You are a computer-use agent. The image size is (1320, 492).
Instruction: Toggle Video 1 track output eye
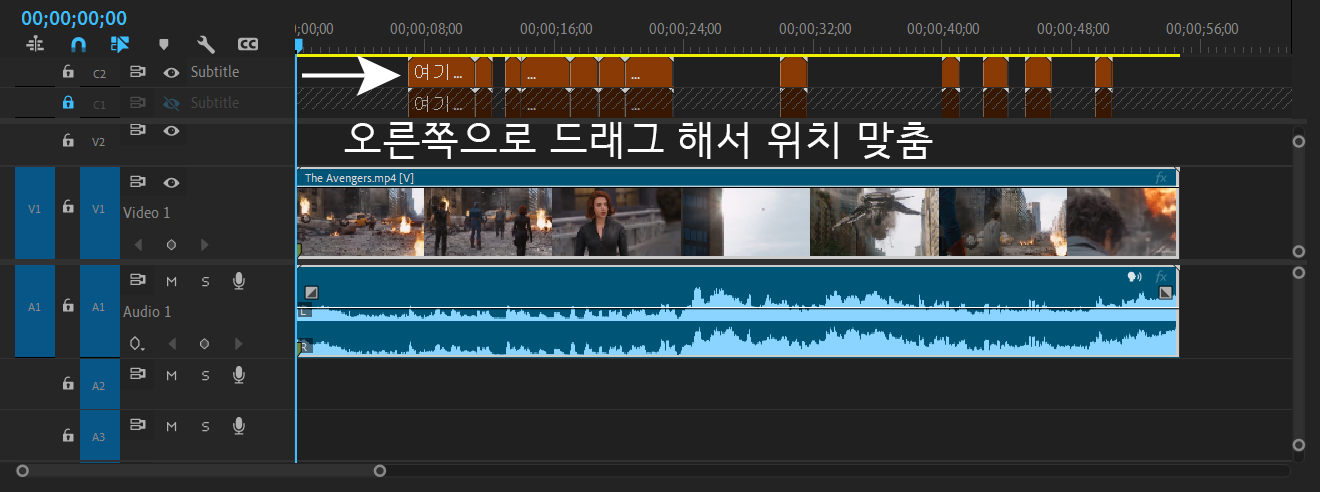[x=171, y=182]
